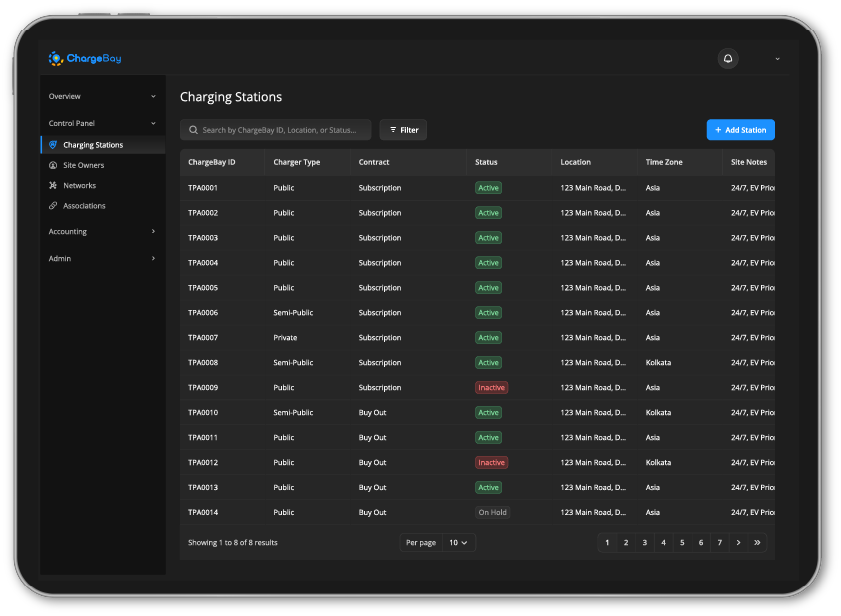The image size is (841, 616).
Task: Open Associations from the sidebar
Action: point(84,206)
